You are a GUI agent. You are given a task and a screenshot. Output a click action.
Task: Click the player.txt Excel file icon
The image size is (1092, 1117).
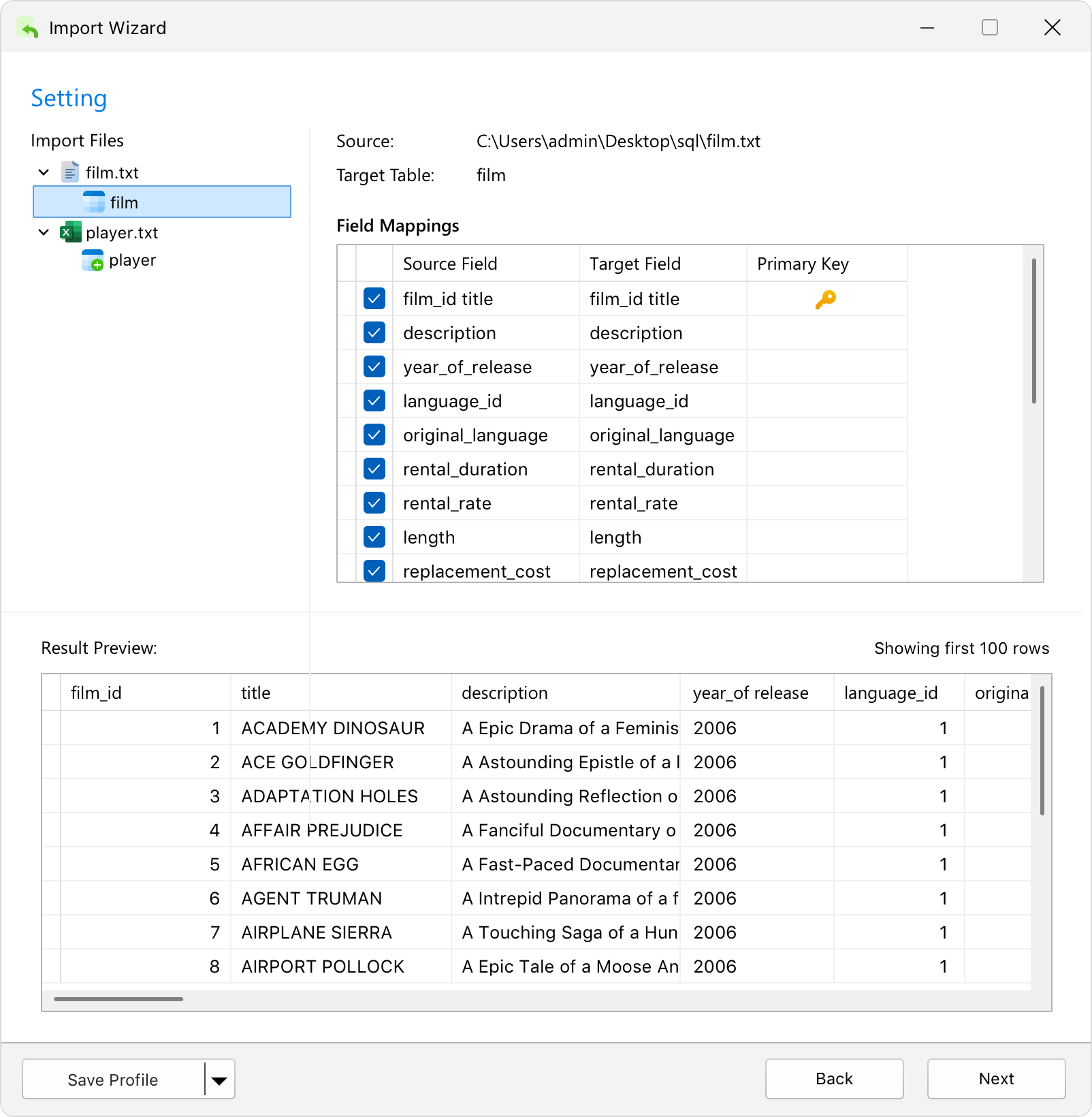coord(71,232)
